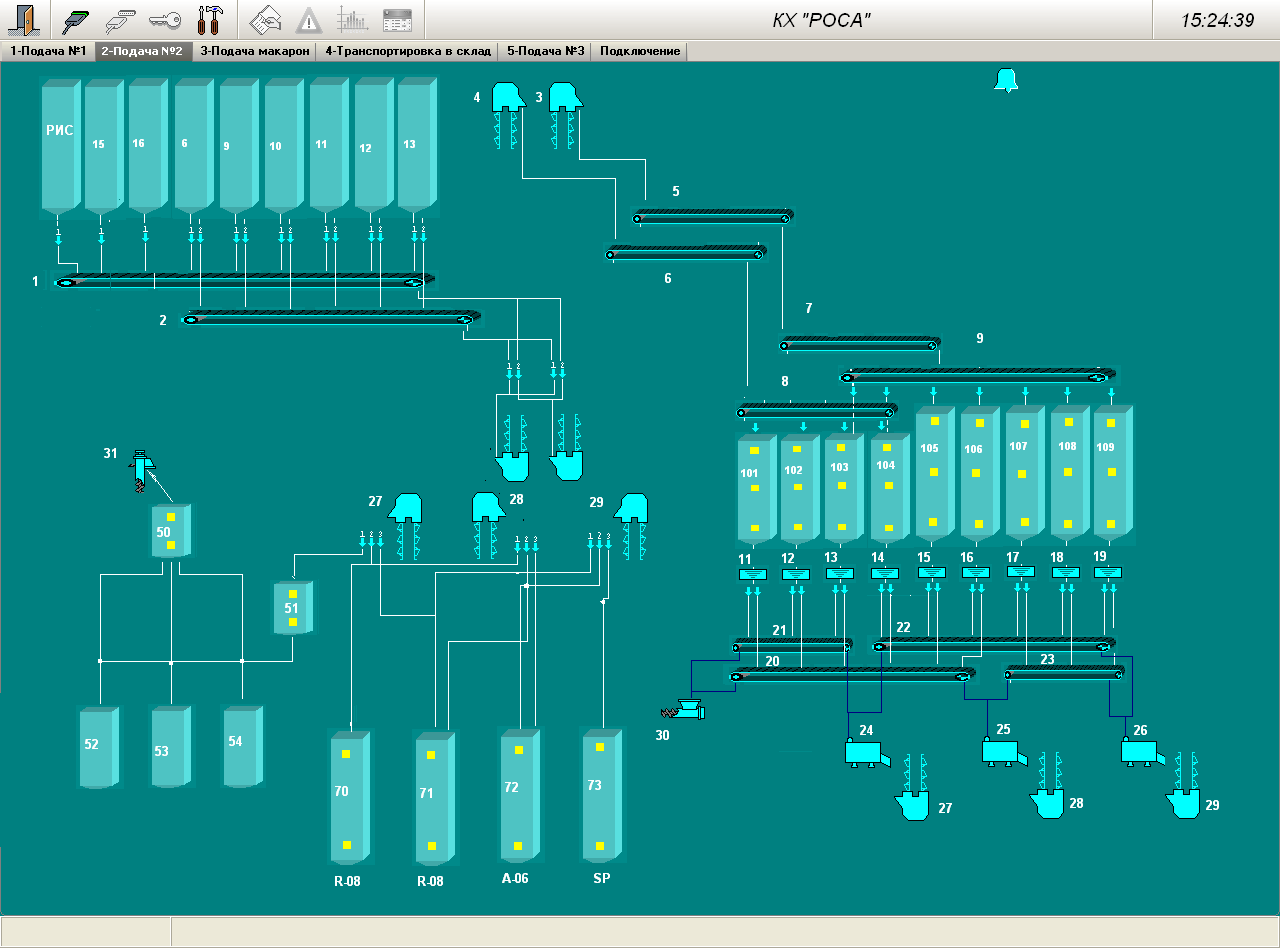Toggle gate 19 below silo 109
This screenshot has height=948, width=1280.
click(1108, 573)
